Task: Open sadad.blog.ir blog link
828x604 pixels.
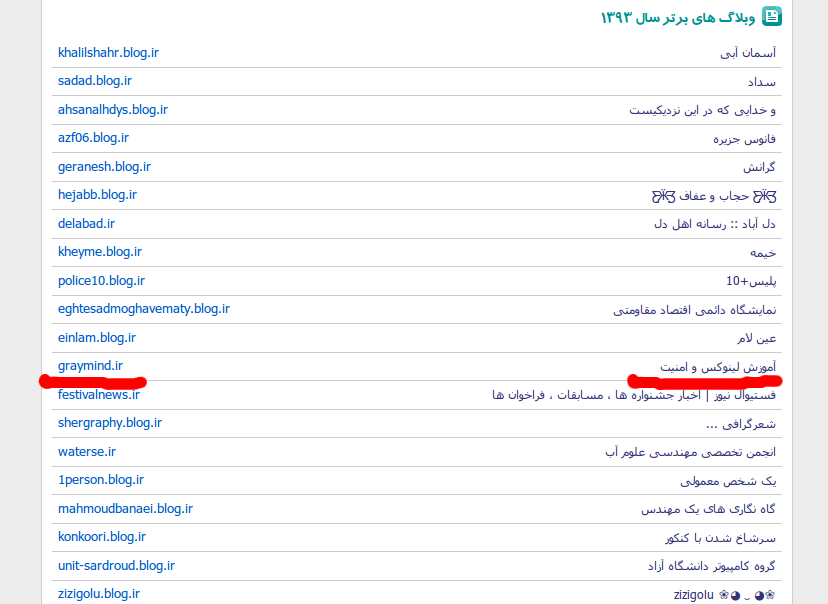Action: pos(95,81)
